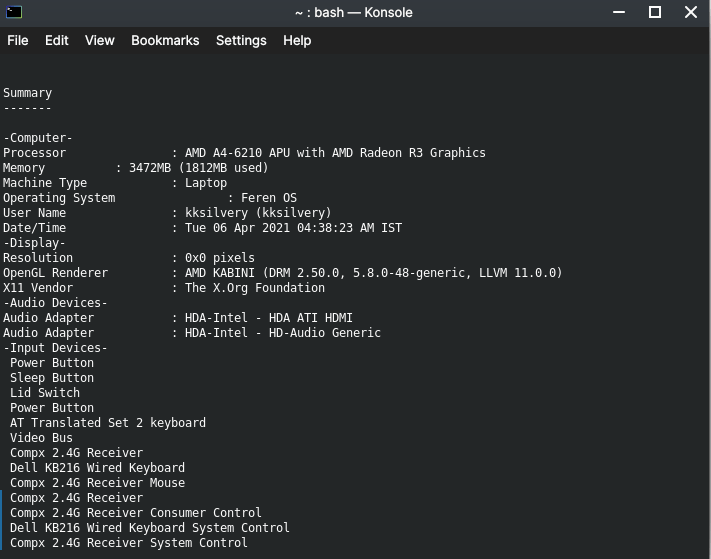Click AT Translated Set 2 keyboard entry
711x559 pixels.
point(108,423)
